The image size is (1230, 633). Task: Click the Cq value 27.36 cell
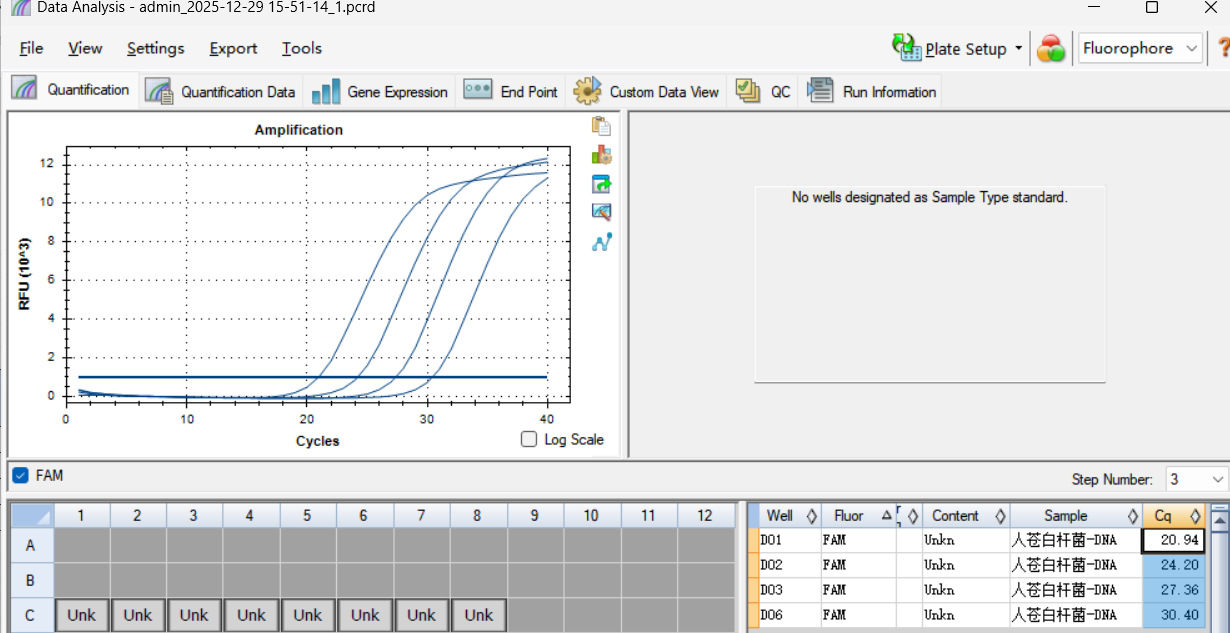(x=1174, y=591)
